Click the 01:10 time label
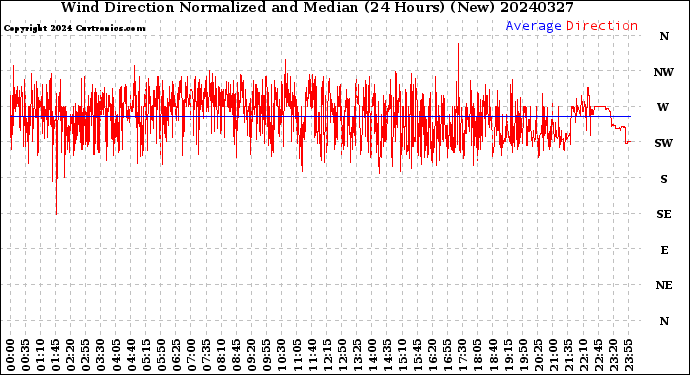Screen dimensions: 690x375 click(x=40, y=355)
